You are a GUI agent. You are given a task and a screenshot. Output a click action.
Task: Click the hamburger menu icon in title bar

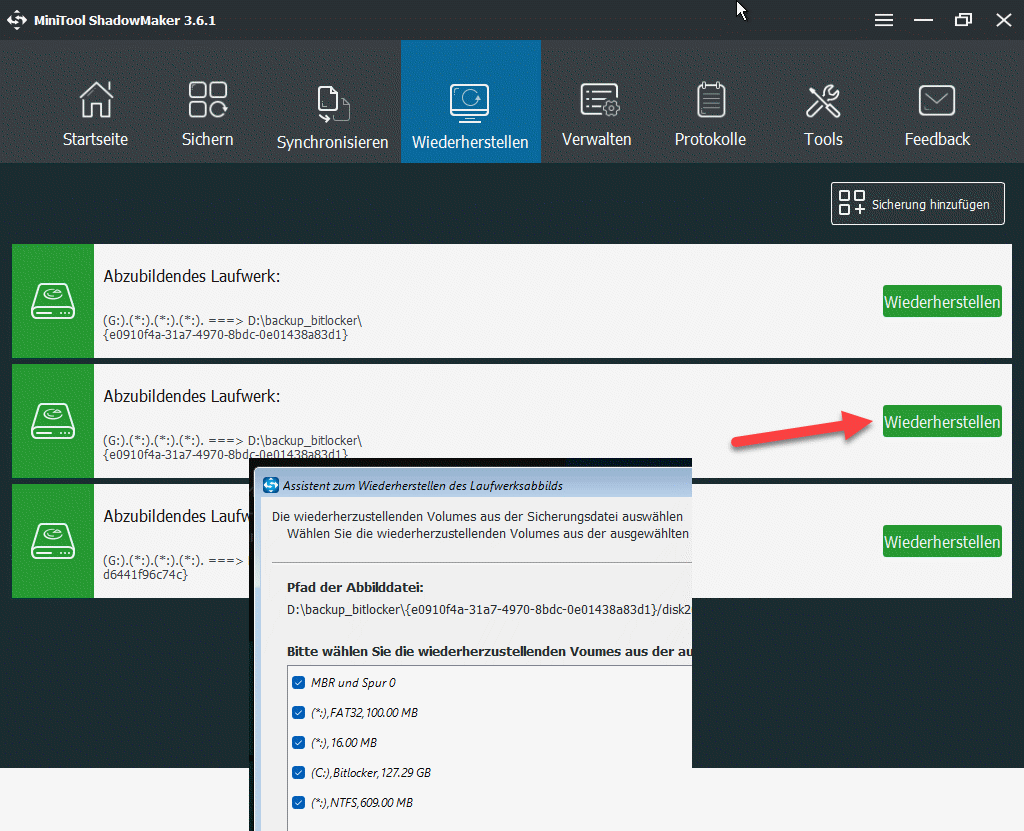point(884,20)
